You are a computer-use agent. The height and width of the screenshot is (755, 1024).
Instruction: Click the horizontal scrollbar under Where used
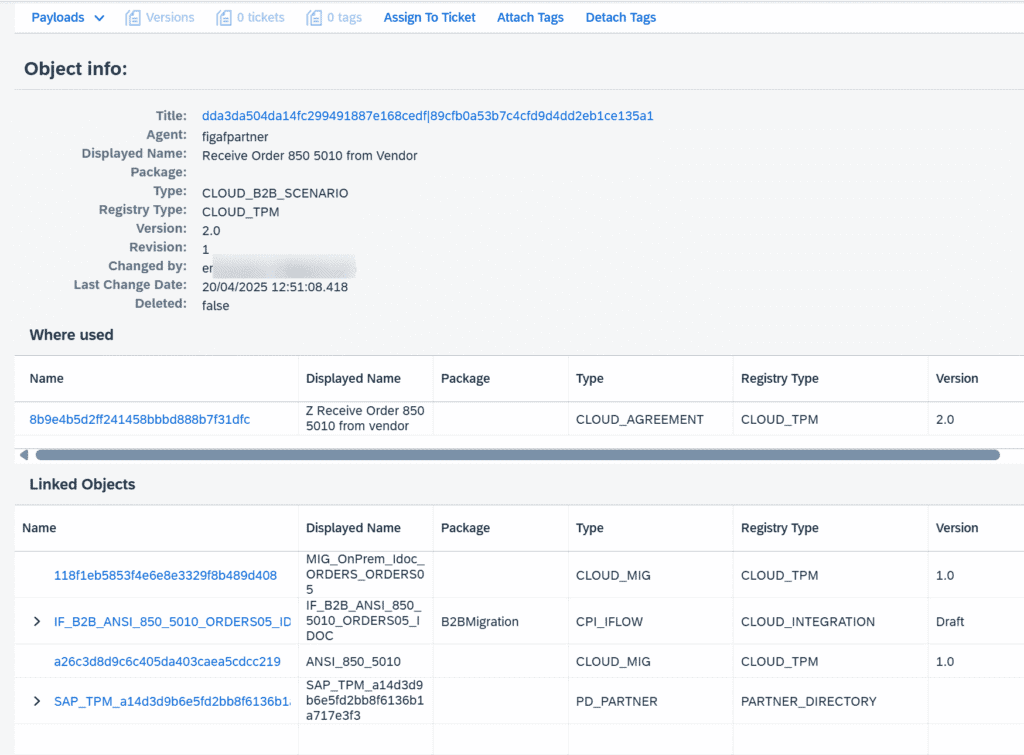click(x=517, y=455)
